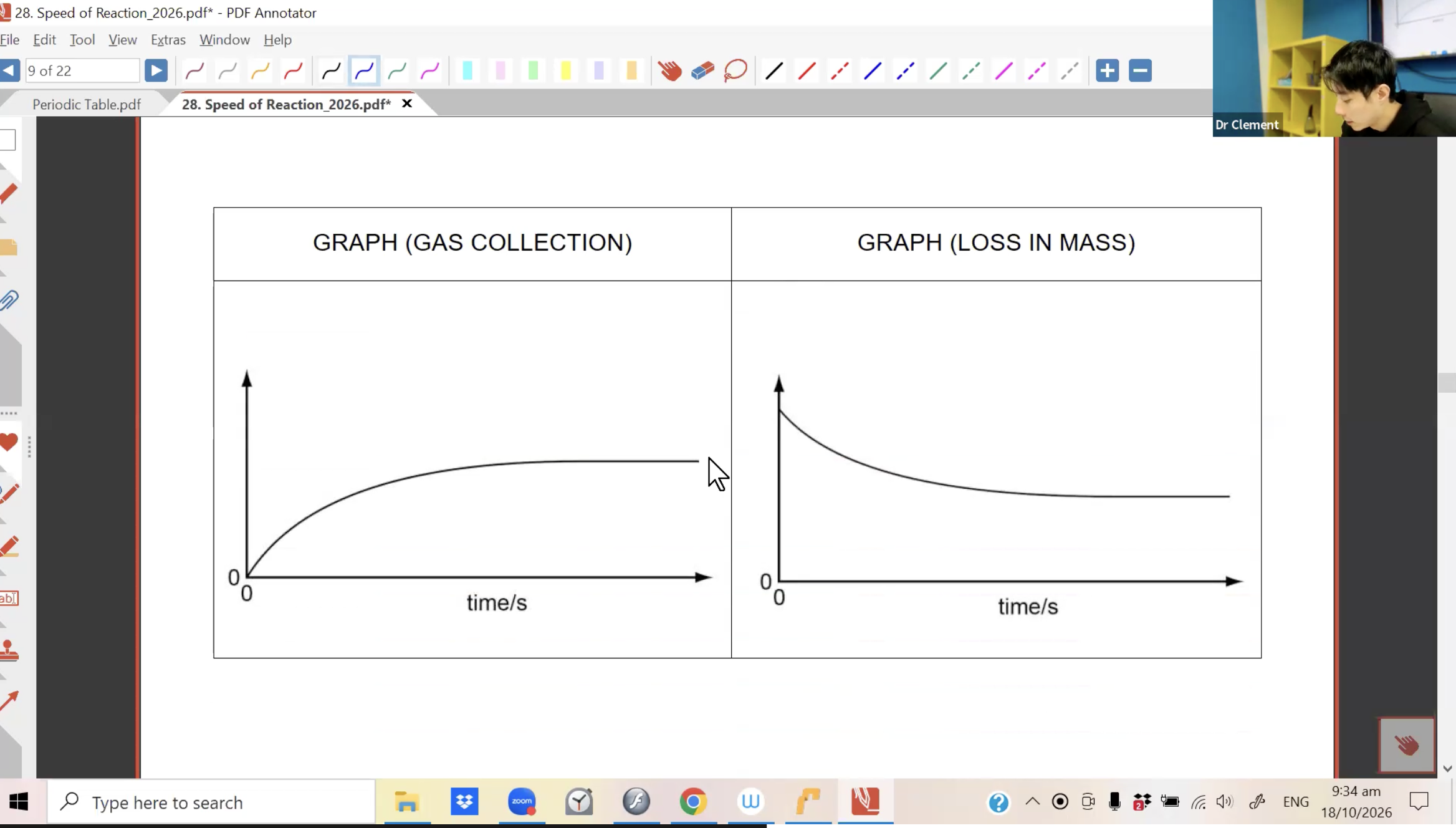Select the black pen tool
The image size is (1456, 828).
pyautogui.click(x=332, y=70)
